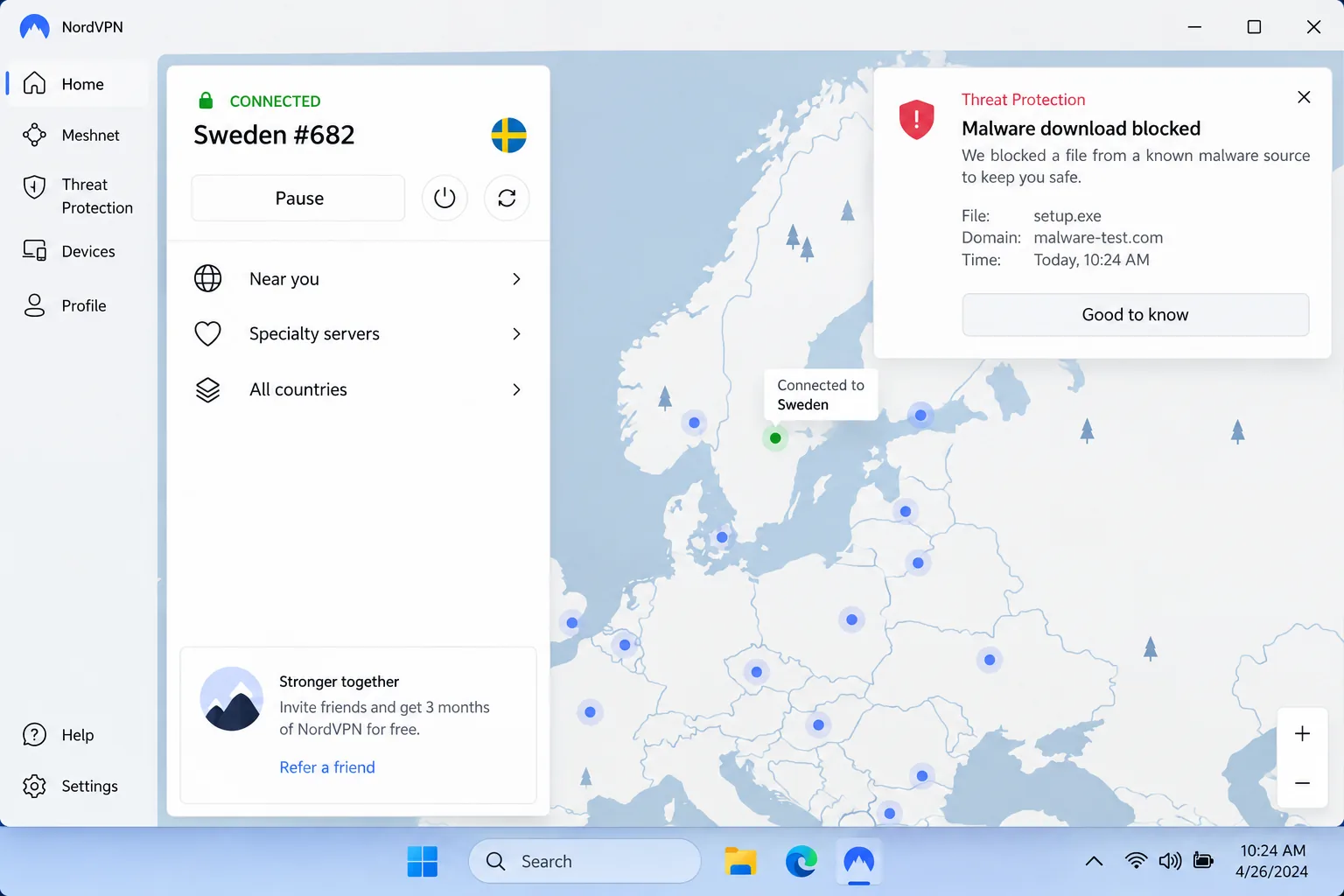Click the malware-test.com domain text
1344x896 pixels.
coord(1098,237)
